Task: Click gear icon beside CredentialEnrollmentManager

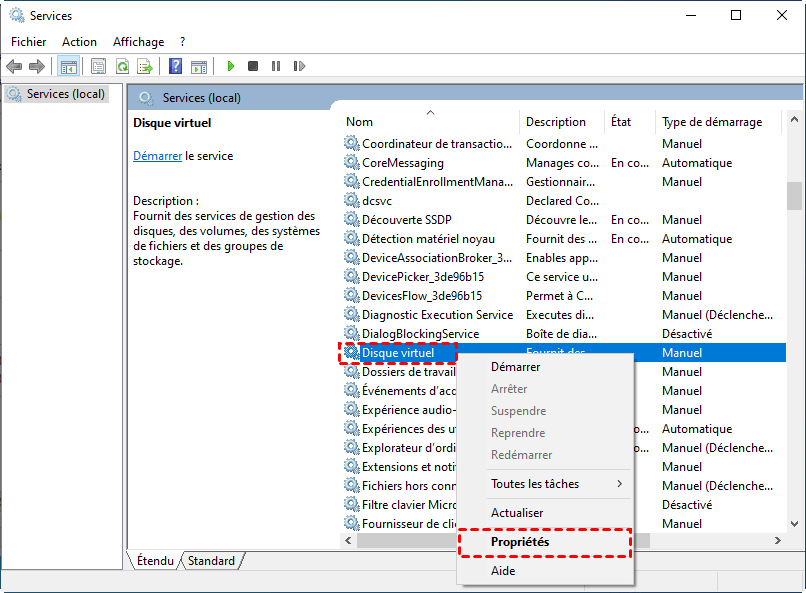Action: pos(352,182)
